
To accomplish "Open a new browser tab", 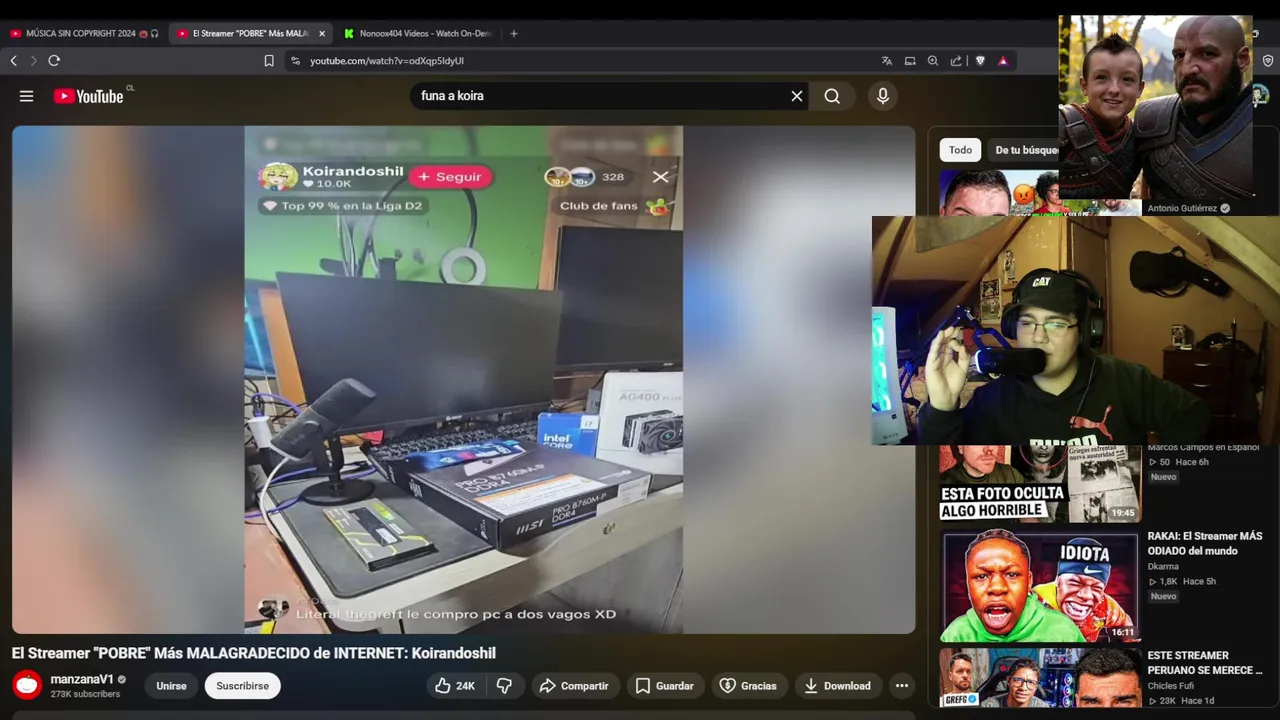I will (514, 33).
